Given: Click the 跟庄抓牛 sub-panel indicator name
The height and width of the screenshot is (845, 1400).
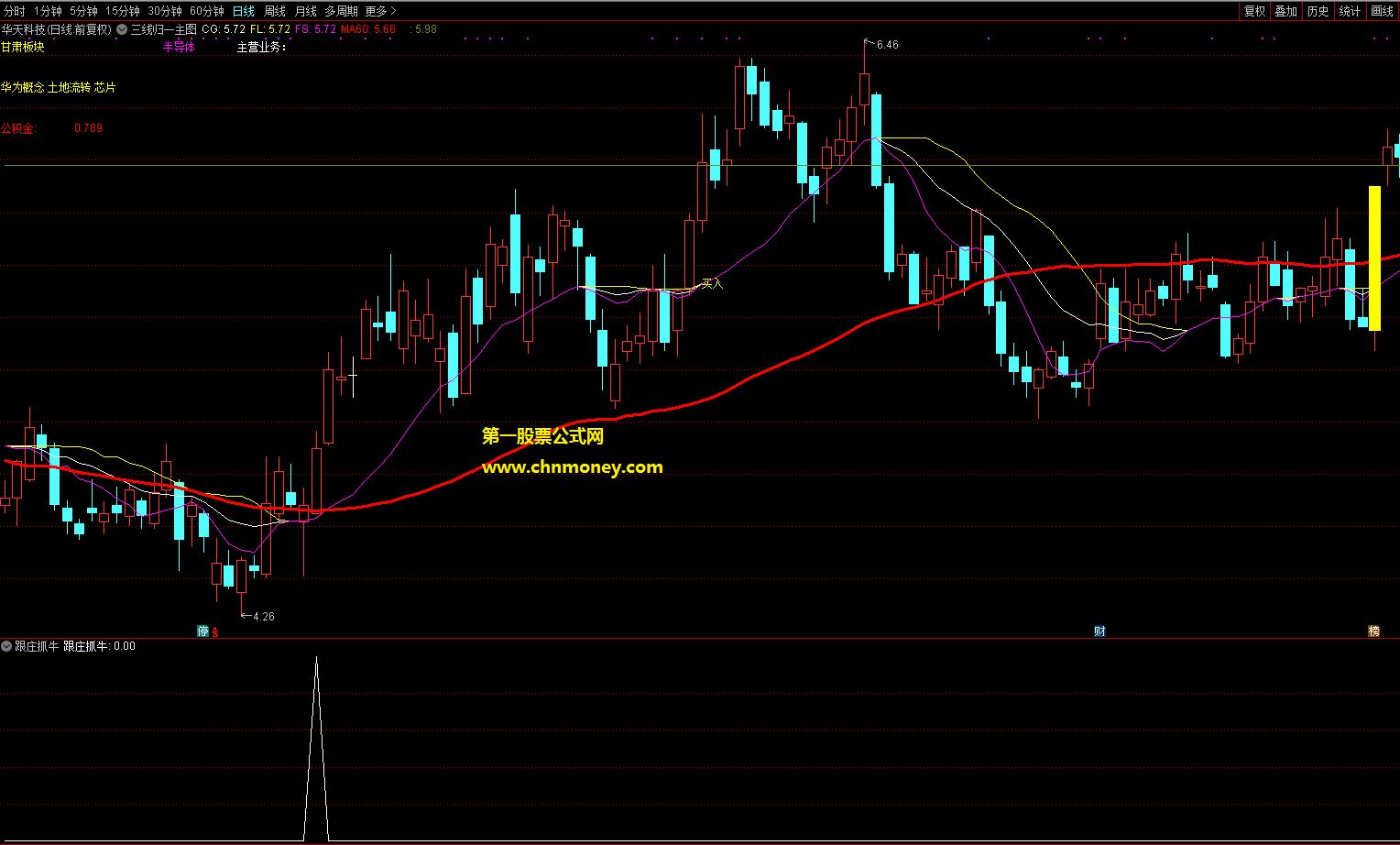Looking at the screenshot, I should (x=37, y=646).
